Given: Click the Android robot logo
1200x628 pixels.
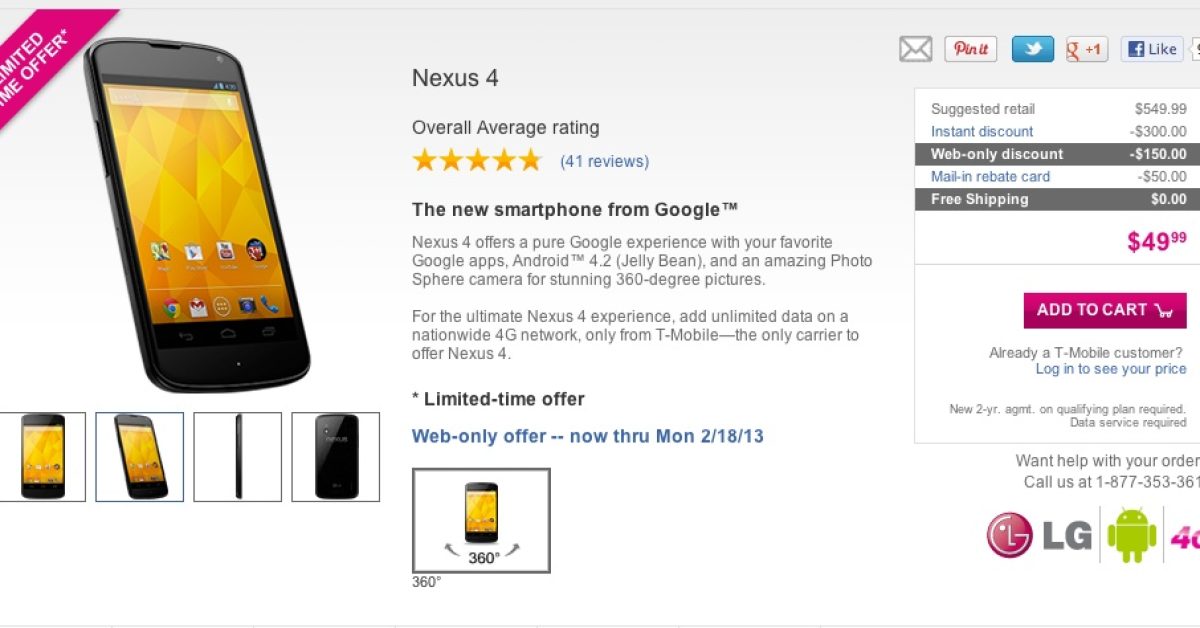Looking at the screenshot, I should coord(1132,534).
